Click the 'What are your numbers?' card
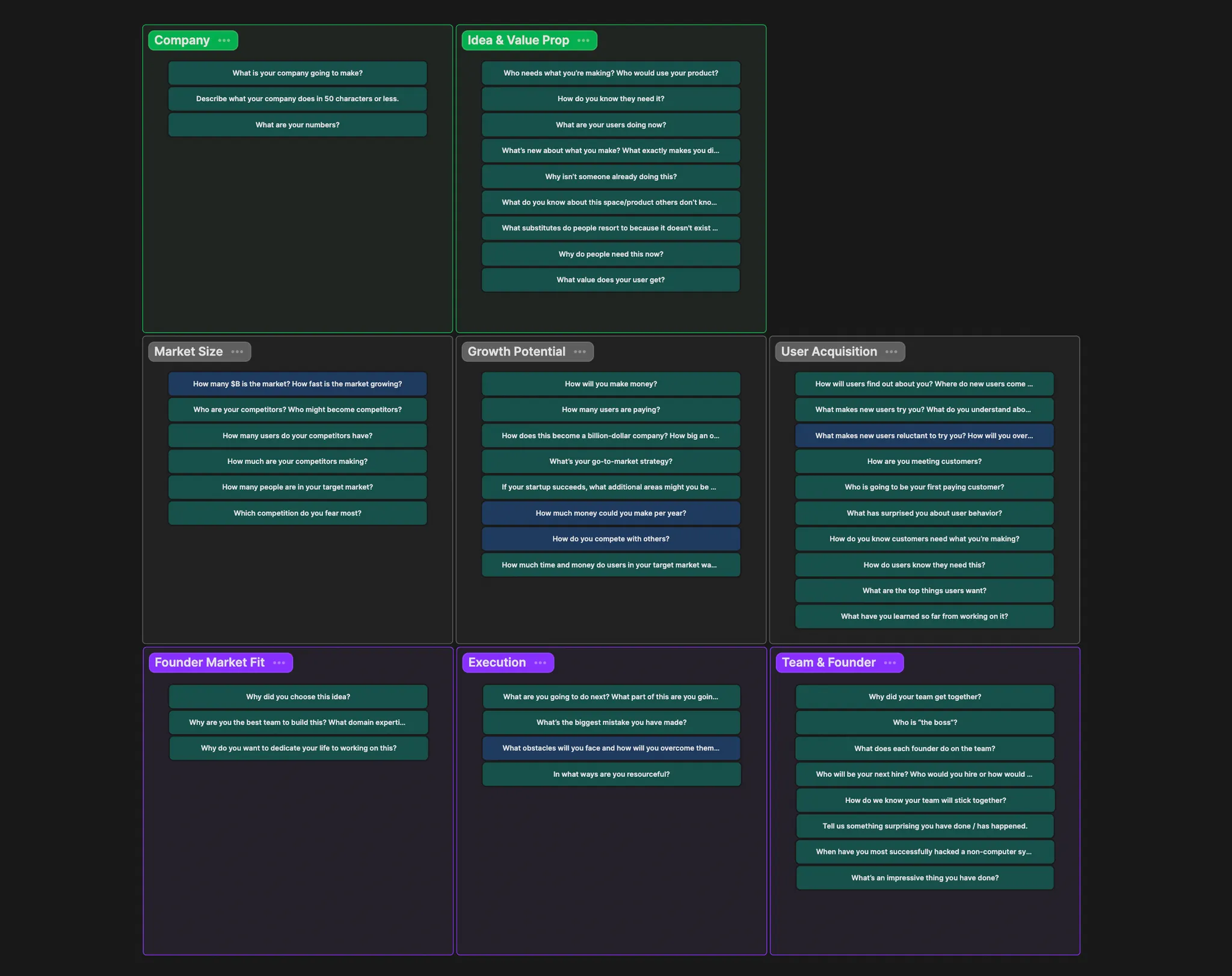This screenshot has width=1232, height=976. [x=297, y=125]
